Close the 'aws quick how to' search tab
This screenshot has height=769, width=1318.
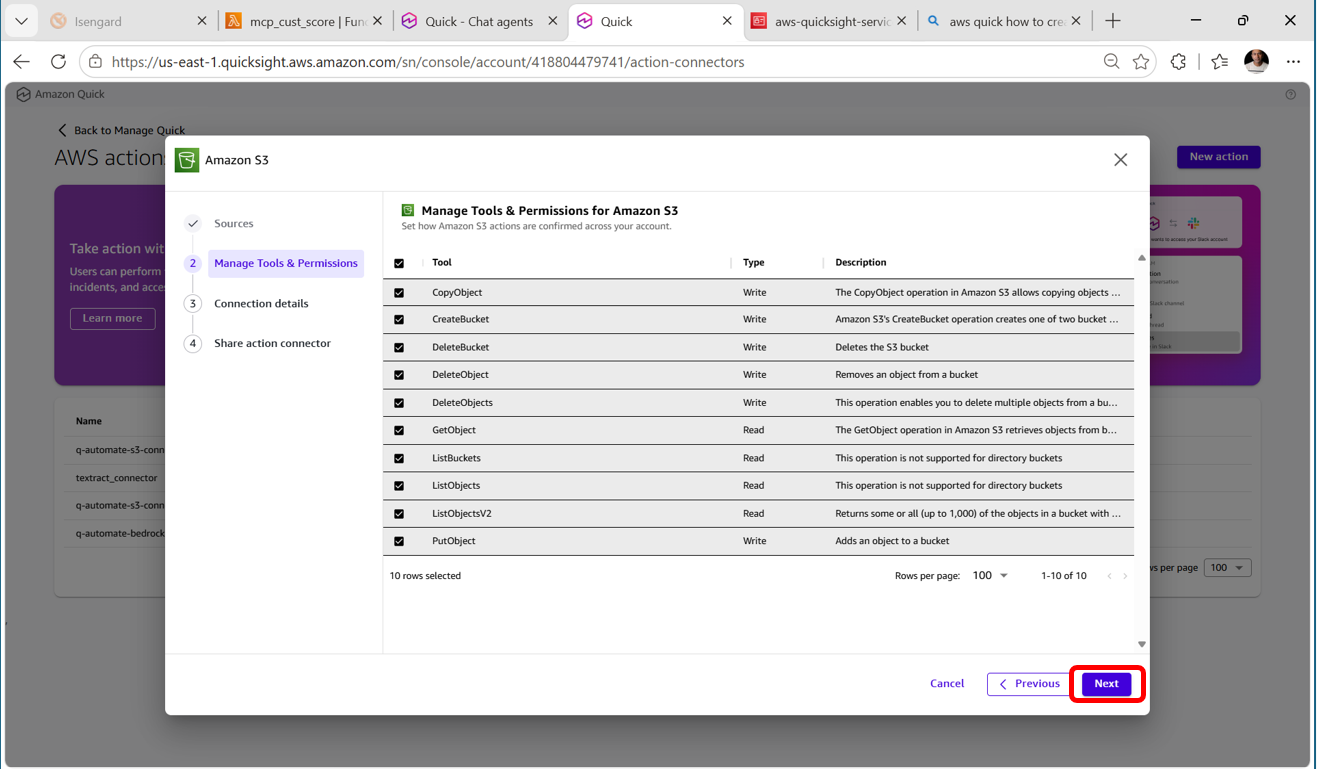[1076, 21]
